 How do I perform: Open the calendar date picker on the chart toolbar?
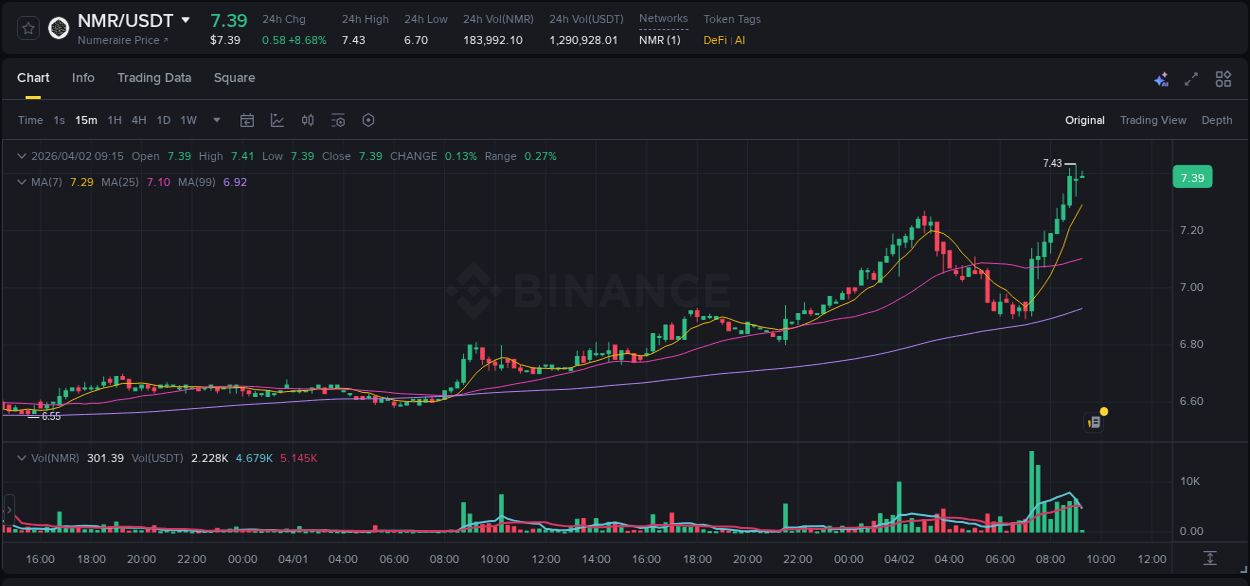tap(247, 120)
